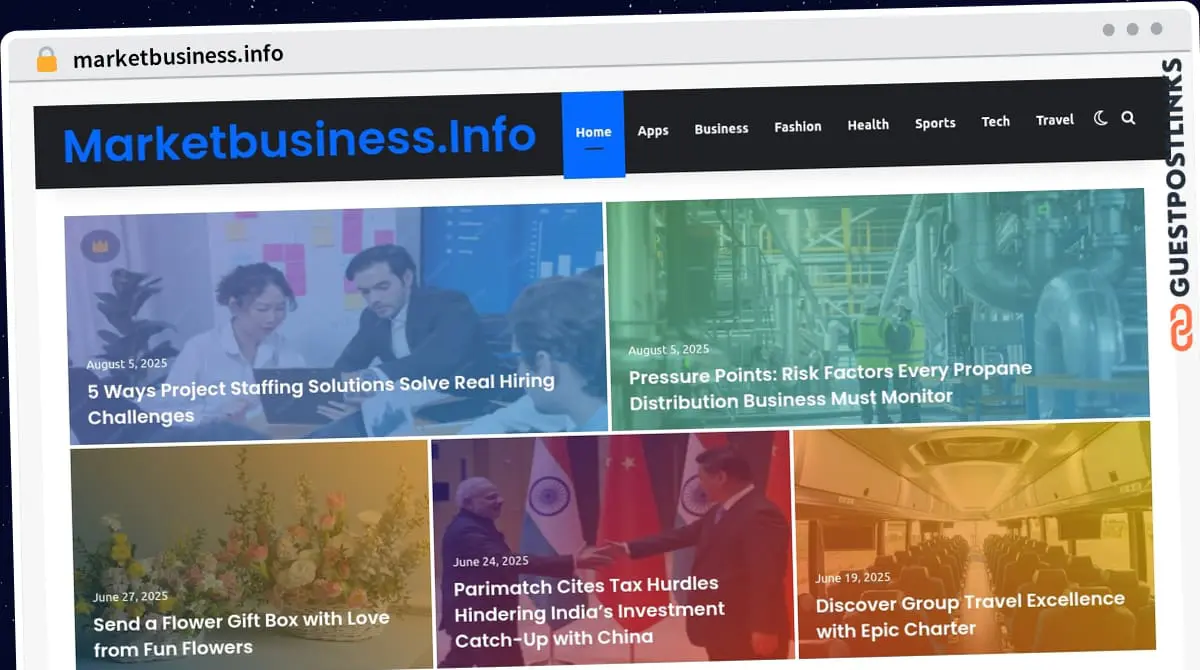Screen dimensions: 1200x670
Task: Click the search magnifier icon
Action: (x=1128, y=118)
